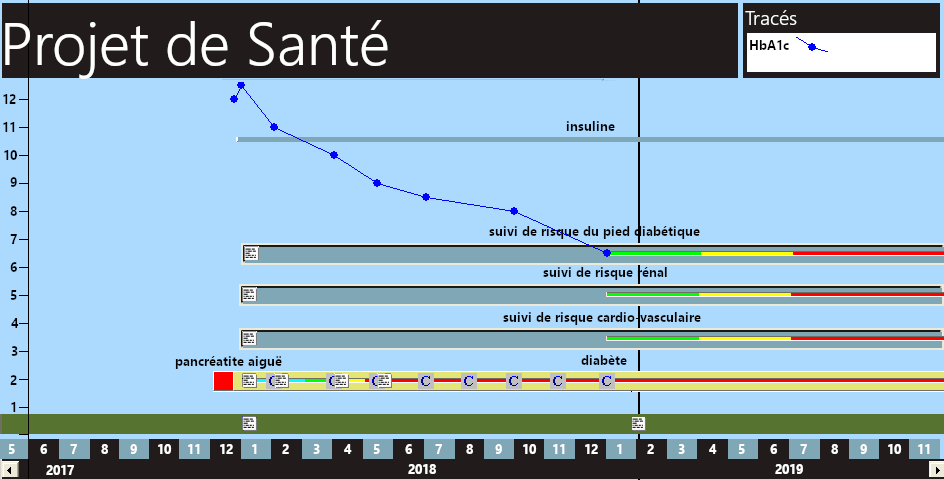Select the month 2 cell of 2019
Viewport: 944px width, 480px height.
(x=651, y=449)
